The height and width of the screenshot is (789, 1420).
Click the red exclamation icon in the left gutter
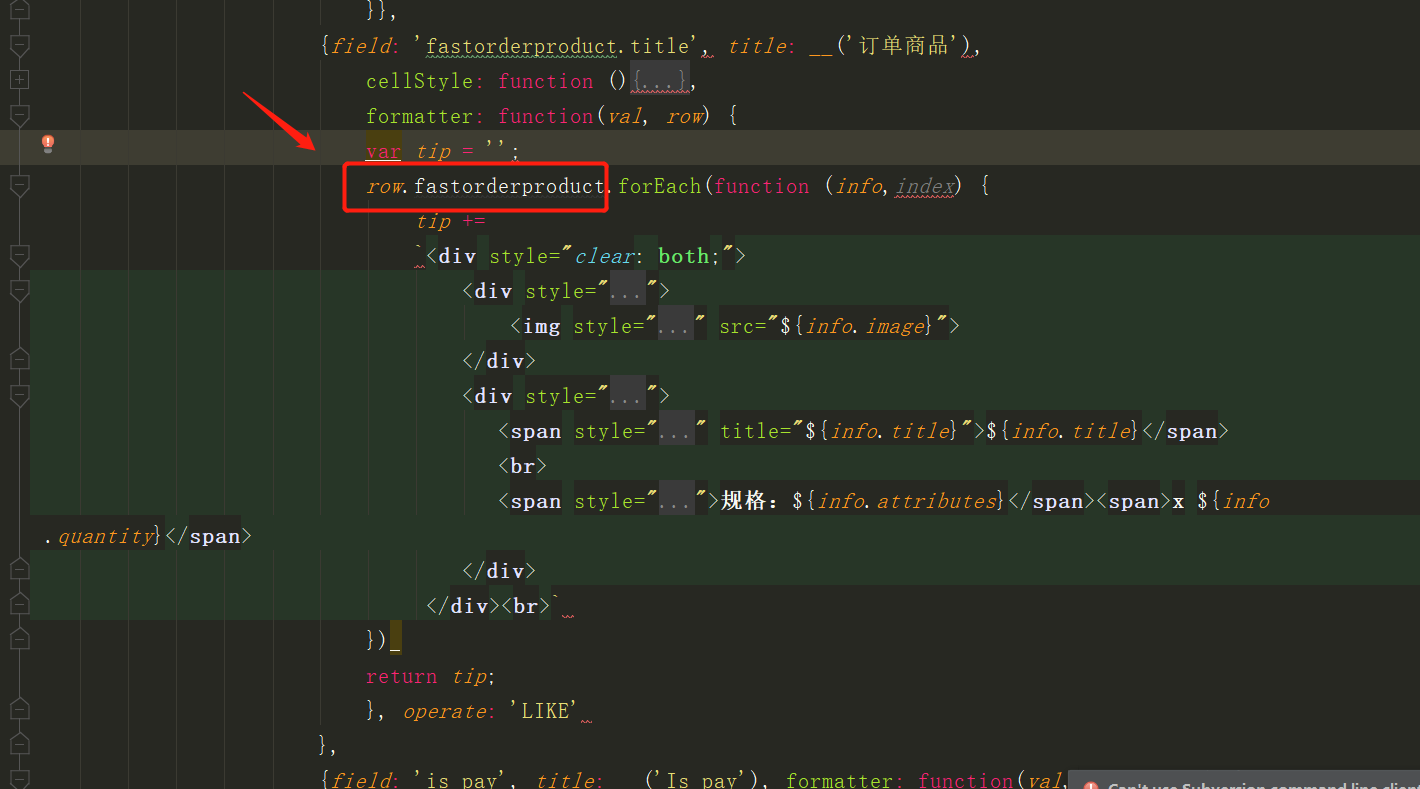point(46,144)
